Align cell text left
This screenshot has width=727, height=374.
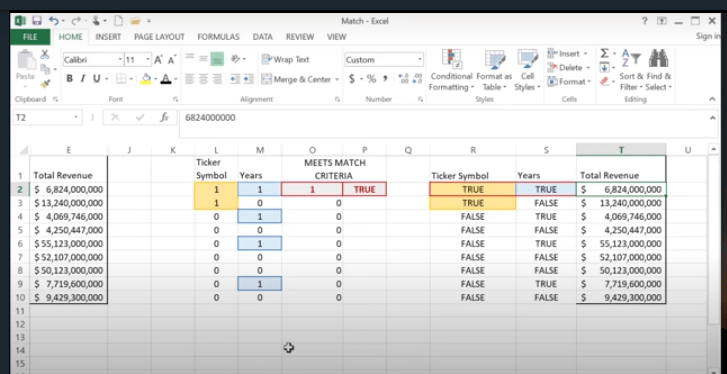(189, 79)
